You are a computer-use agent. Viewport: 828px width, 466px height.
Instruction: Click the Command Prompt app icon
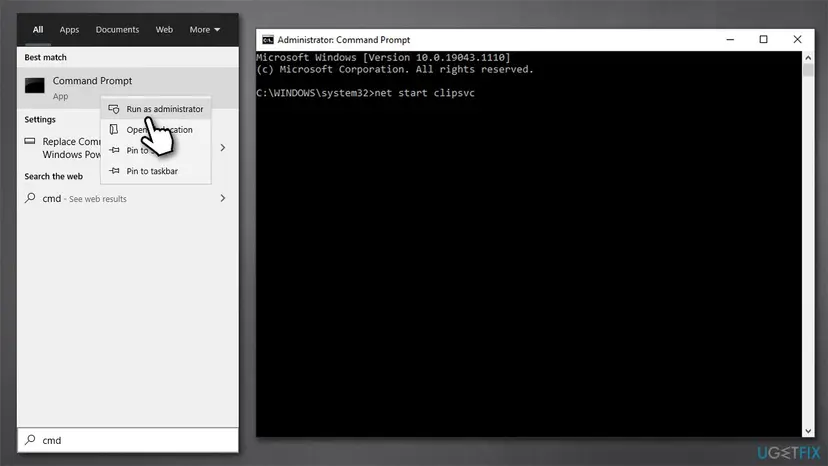click(35, 86)
